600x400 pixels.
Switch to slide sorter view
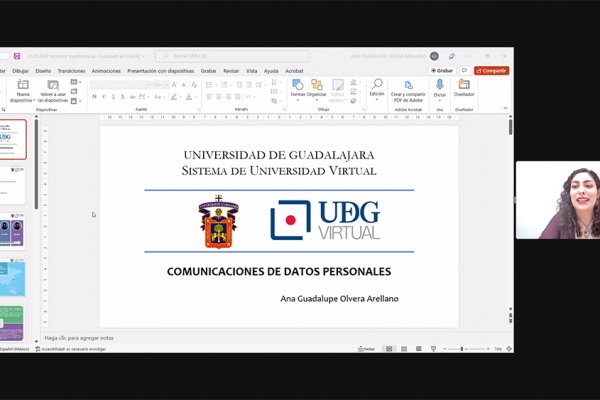[404, 349]
